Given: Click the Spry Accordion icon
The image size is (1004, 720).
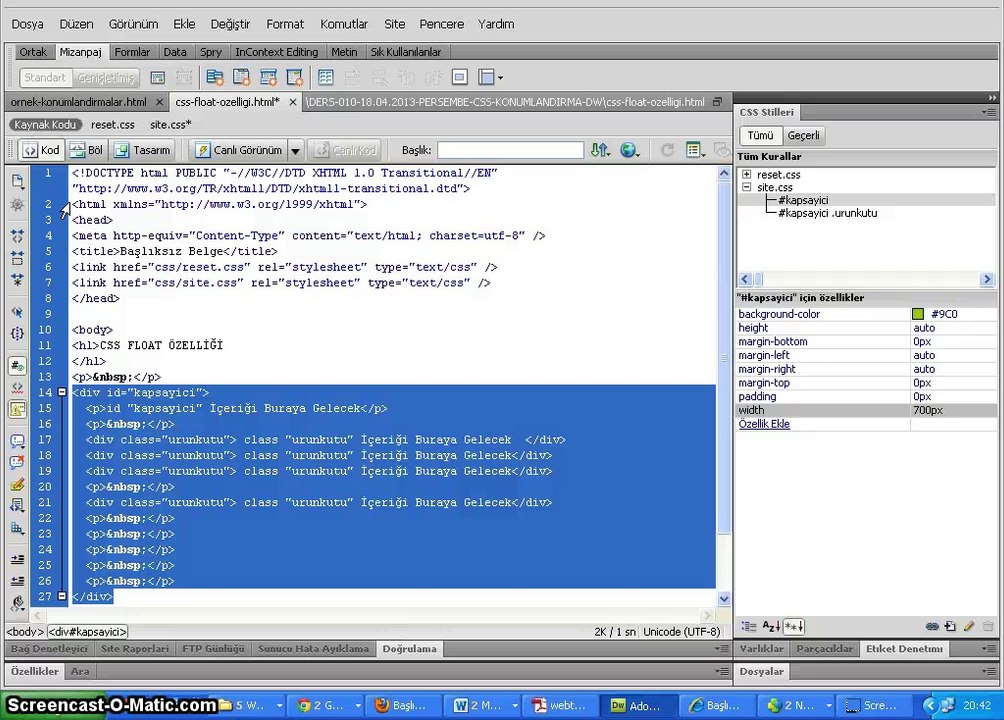Looking at the screenshot, I should click(x=268, y=78).
